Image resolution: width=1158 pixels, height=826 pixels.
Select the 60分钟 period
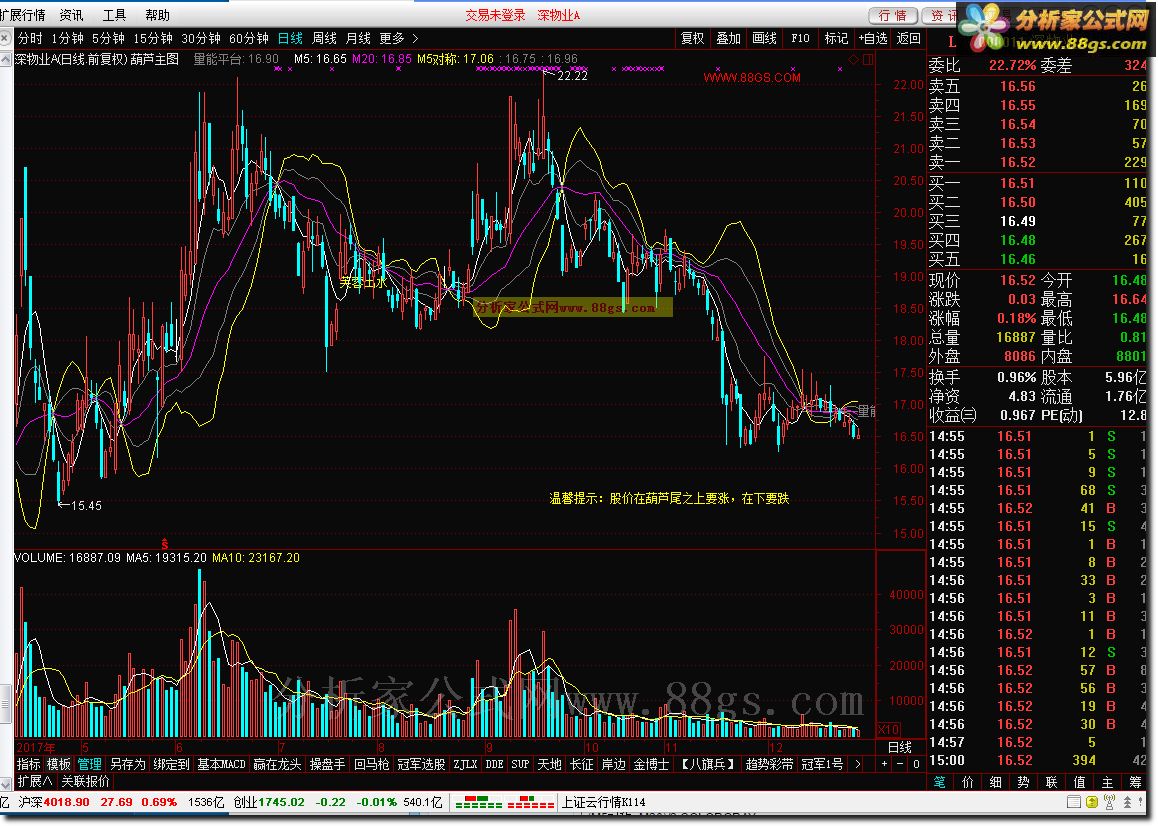pos(249,38)
